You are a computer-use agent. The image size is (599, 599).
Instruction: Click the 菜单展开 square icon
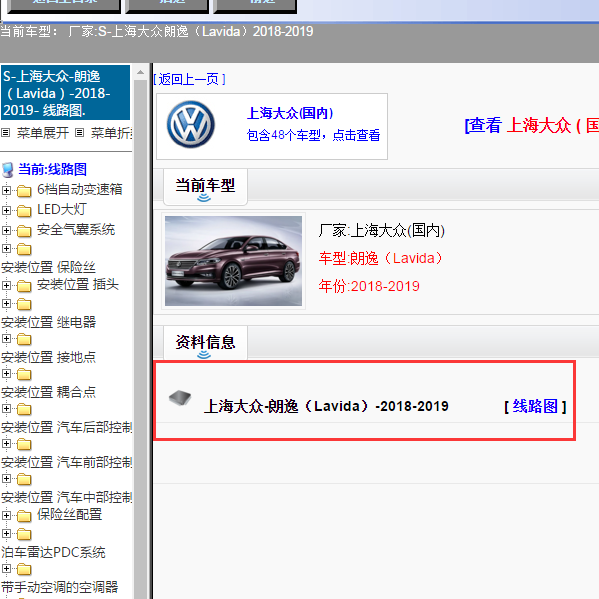click(x=5, y=133)
